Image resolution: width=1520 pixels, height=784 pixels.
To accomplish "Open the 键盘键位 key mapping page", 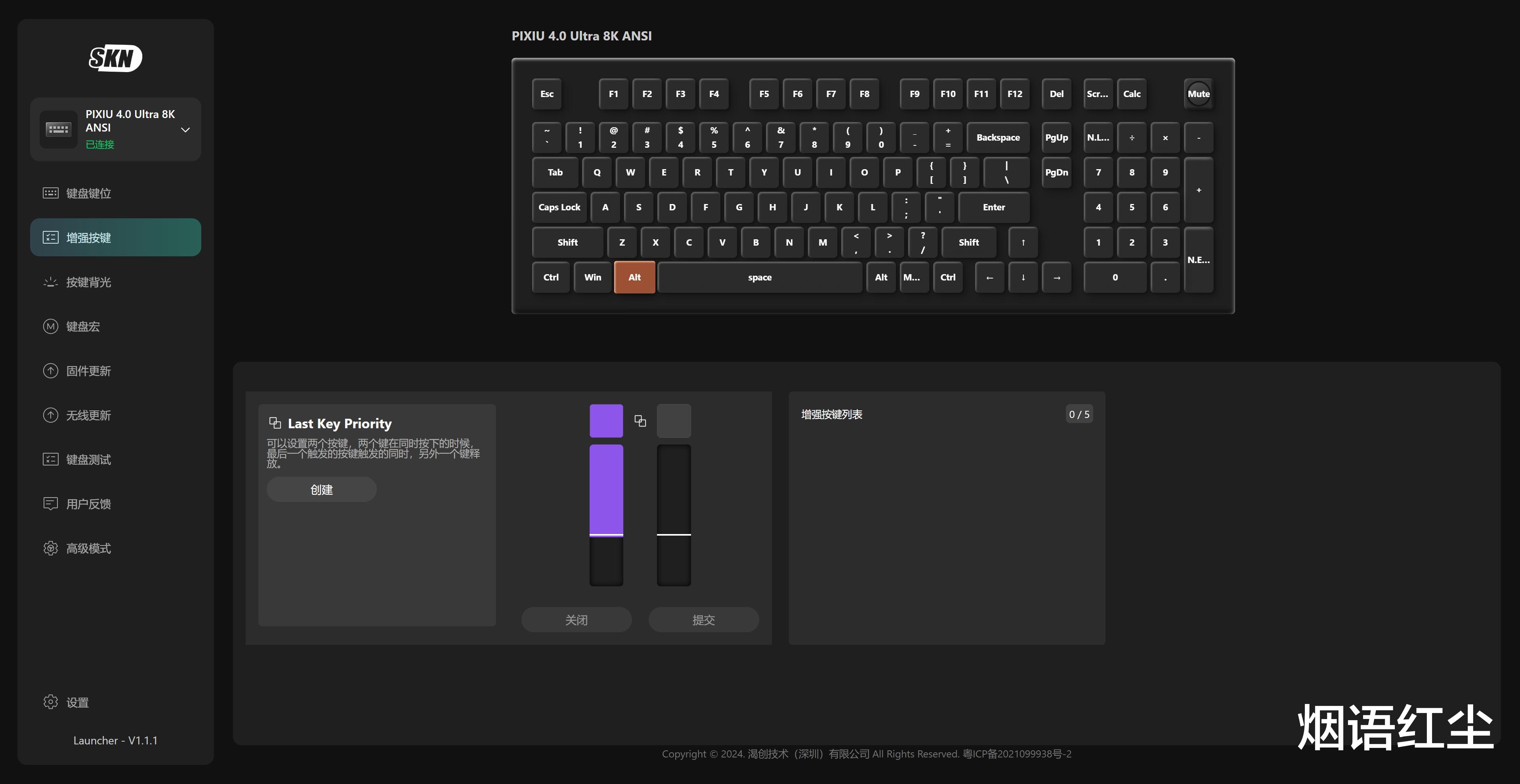I will [x=88, y=193].
